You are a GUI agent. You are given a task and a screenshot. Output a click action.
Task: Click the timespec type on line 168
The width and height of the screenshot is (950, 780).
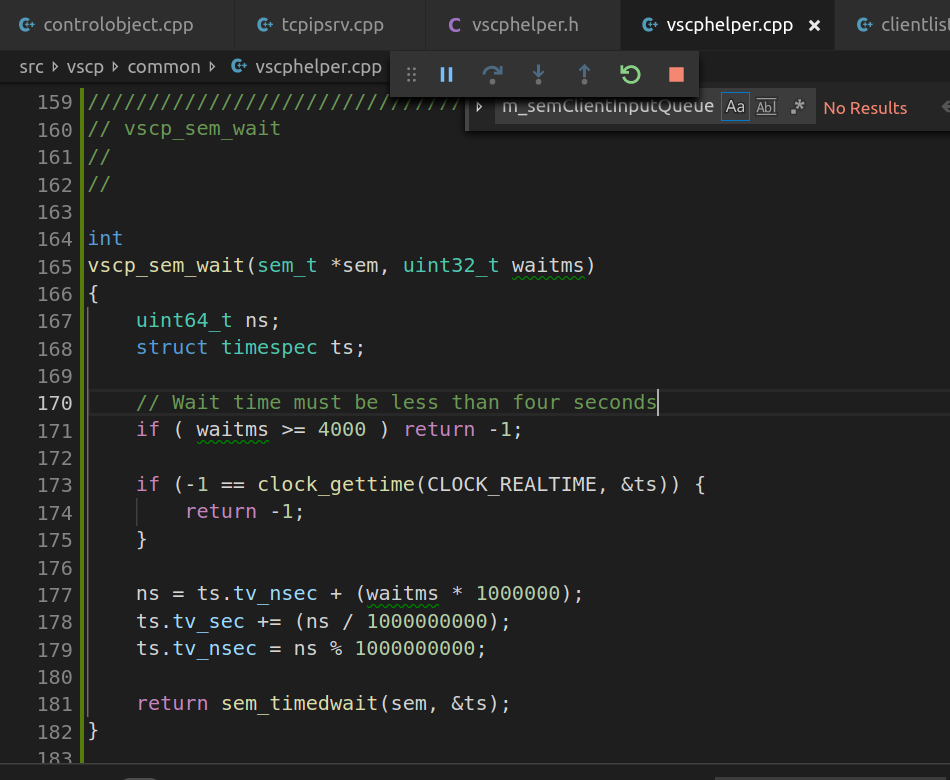coord(269,347)
